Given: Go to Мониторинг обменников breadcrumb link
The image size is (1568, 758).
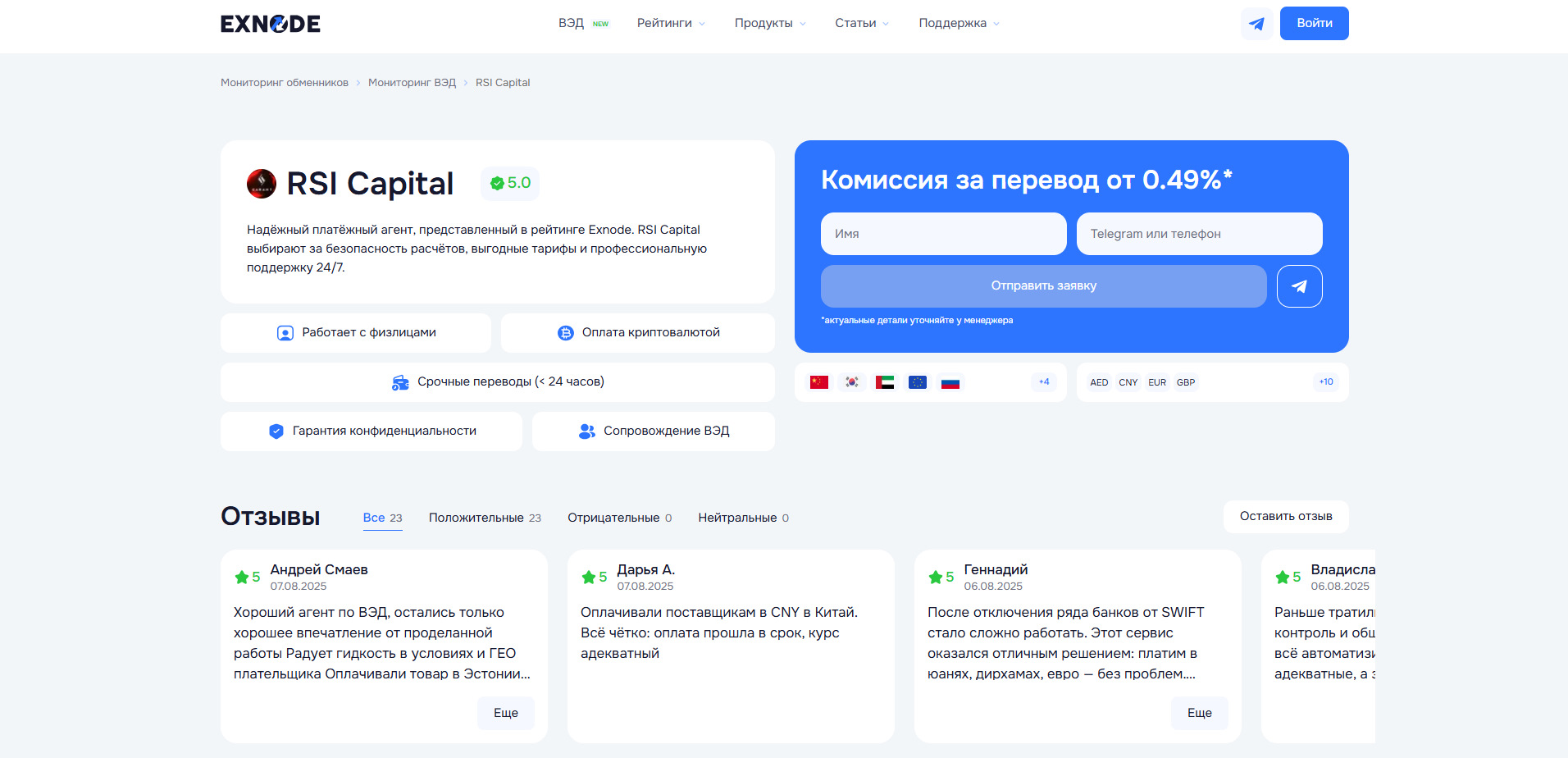Looking at the screenshot, I should pyautogui.click(x=285, y=83).
